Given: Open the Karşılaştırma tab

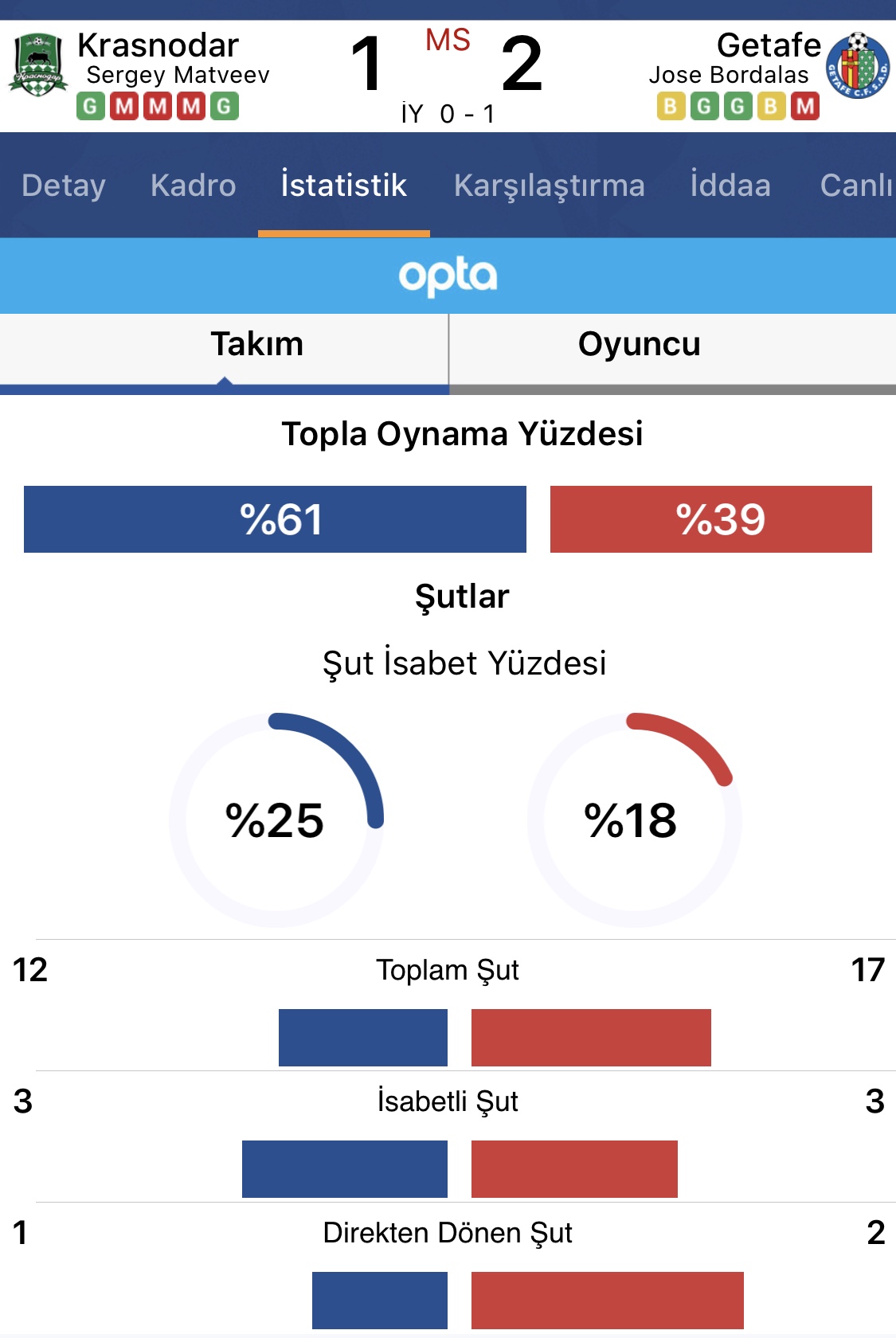Looking at the screenshot, I should 550,186.
